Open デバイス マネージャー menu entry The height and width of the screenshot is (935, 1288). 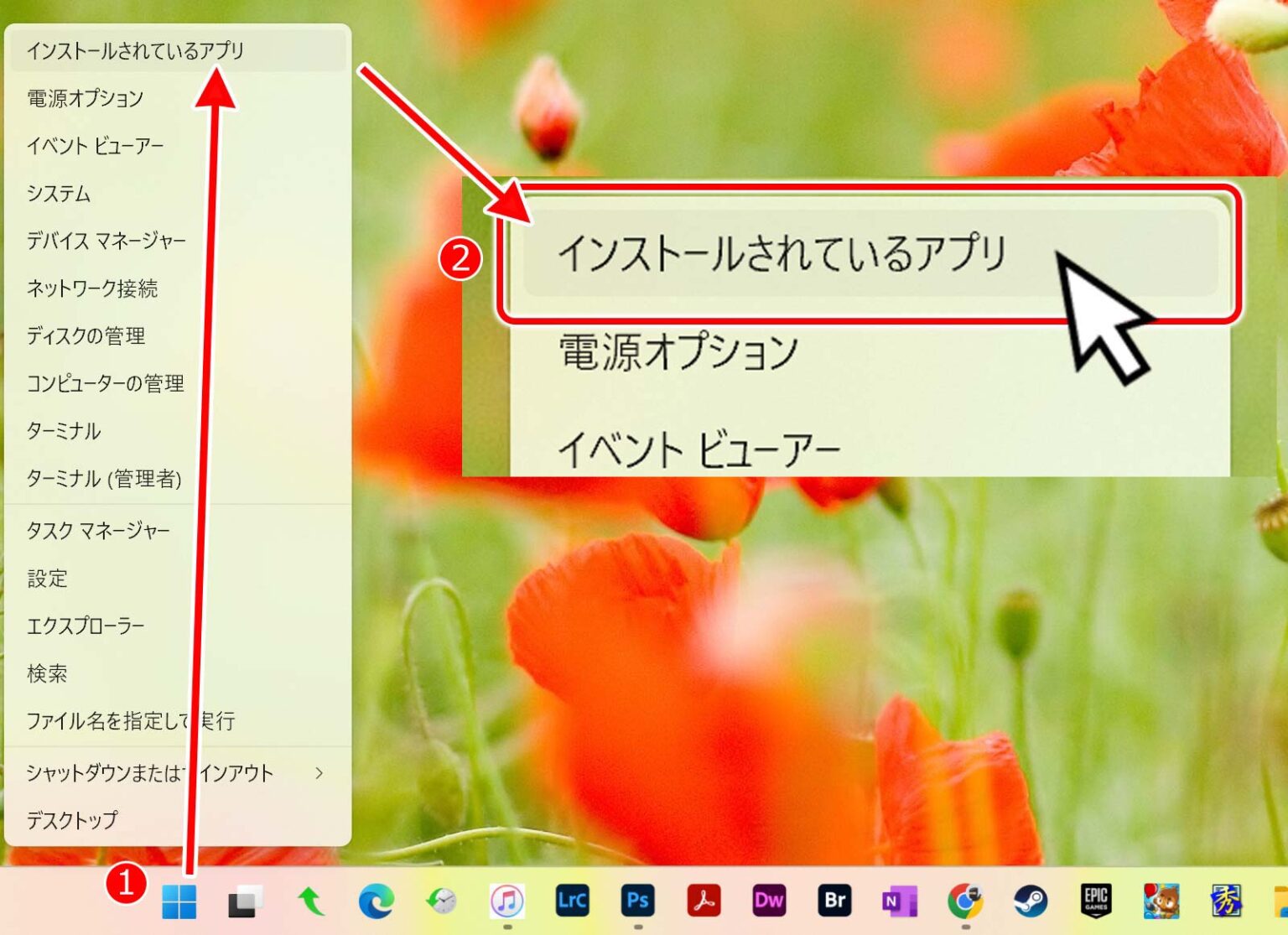click(x=178, y=241)
